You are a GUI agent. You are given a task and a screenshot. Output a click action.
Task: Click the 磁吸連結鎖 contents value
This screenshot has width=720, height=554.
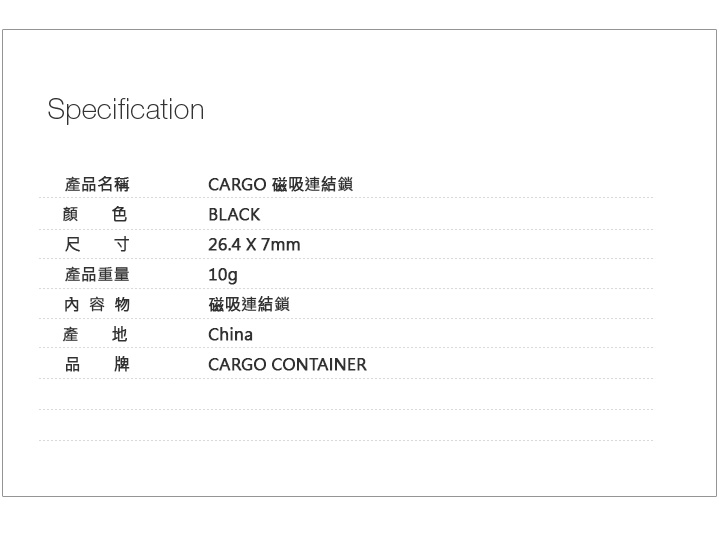(x=249, y=304)
